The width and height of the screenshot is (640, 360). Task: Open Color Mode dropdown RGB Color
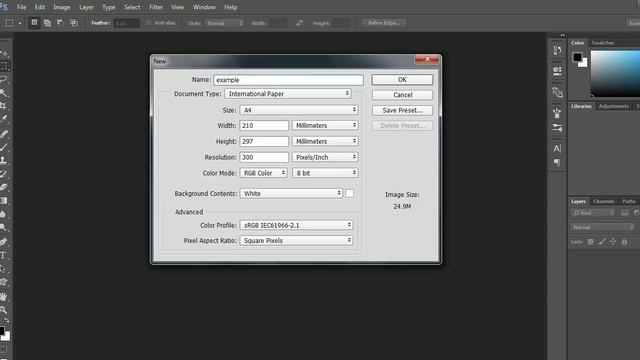point(264,173)
